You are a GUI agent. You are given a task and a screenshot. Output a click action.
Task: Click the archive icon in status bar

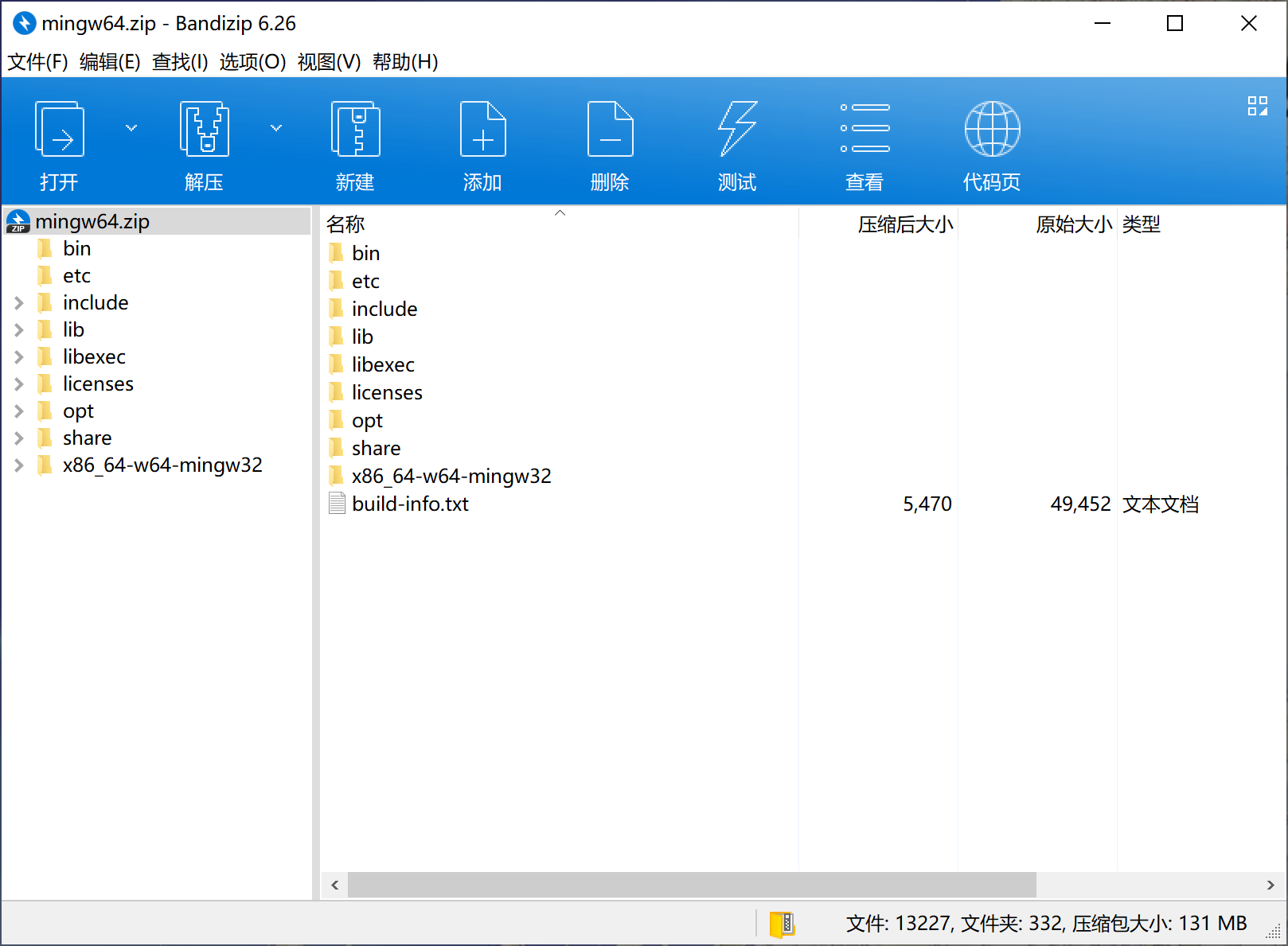coord(782,924)
